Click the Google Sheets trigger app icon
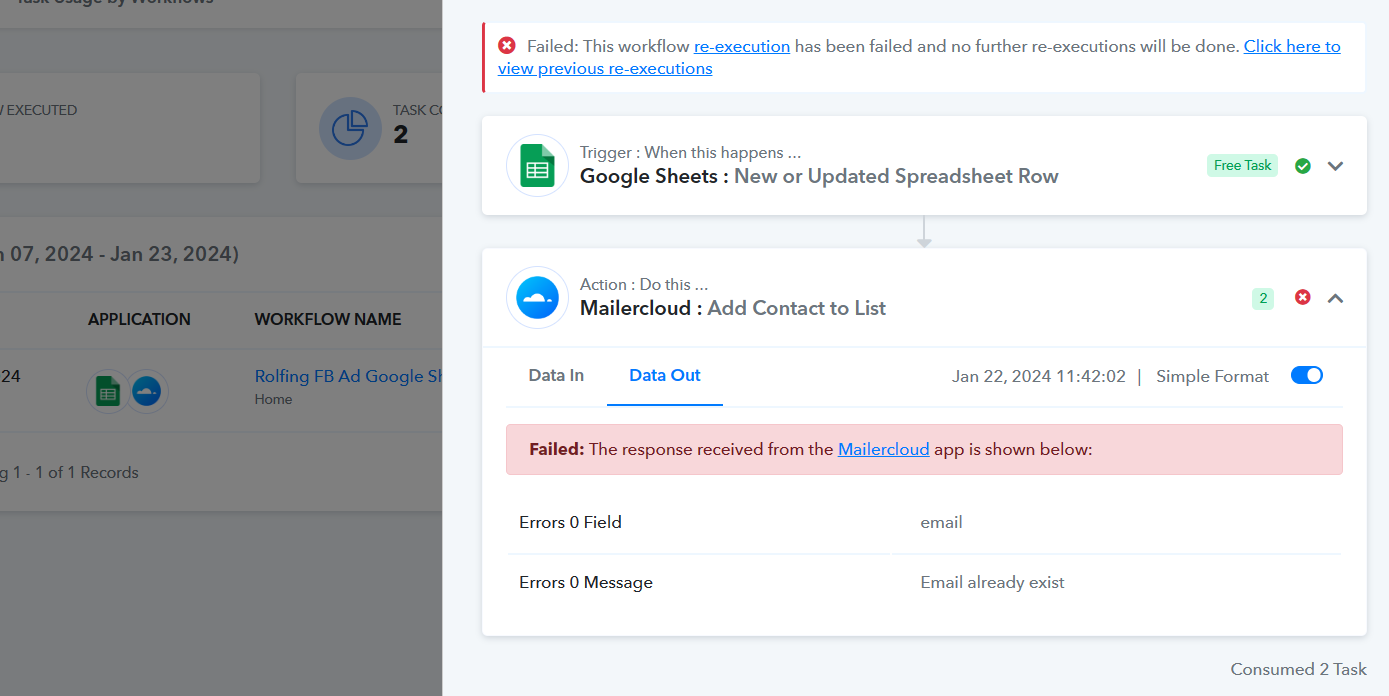The width and height of the screenshot is (1389, 696). tap(538, 165)
